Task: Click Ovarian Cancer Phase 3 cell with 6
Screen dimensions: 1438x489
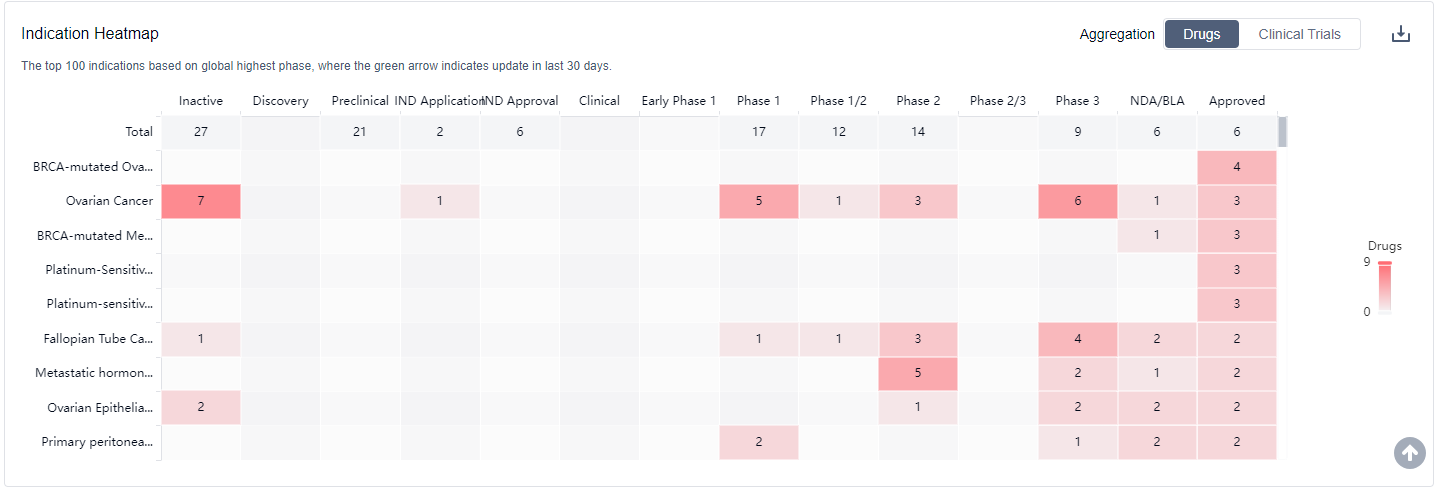Action: pos(1077,201)
